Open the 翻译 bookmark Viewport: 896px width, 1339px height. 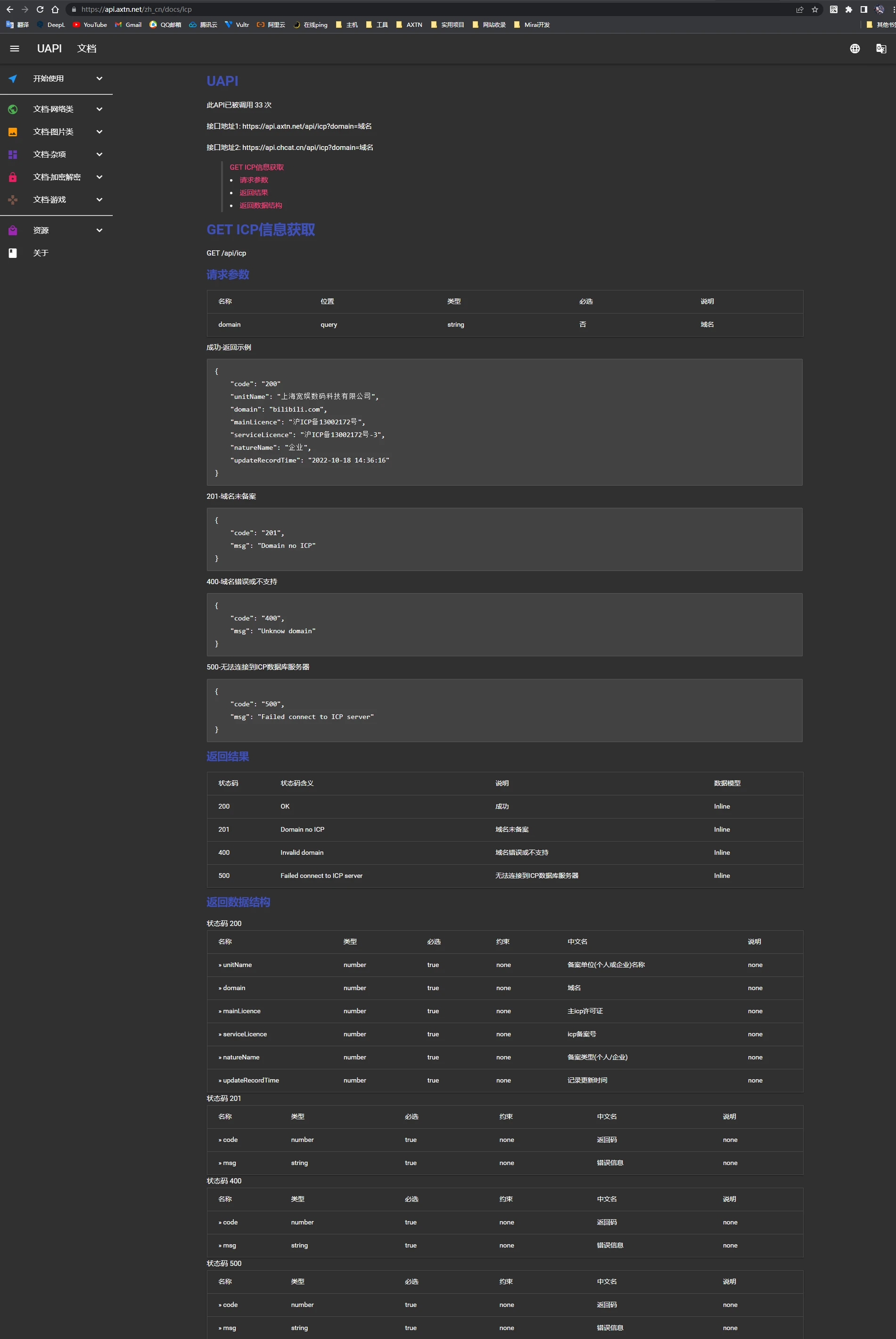point(17,25)
